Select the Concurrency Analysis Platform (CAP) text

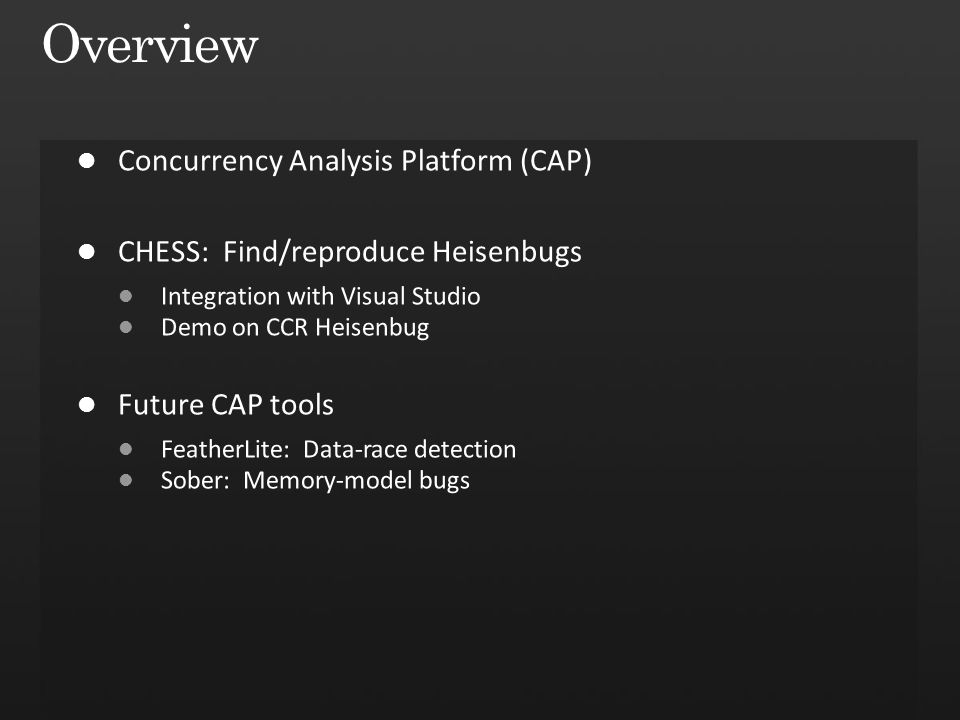354,162
